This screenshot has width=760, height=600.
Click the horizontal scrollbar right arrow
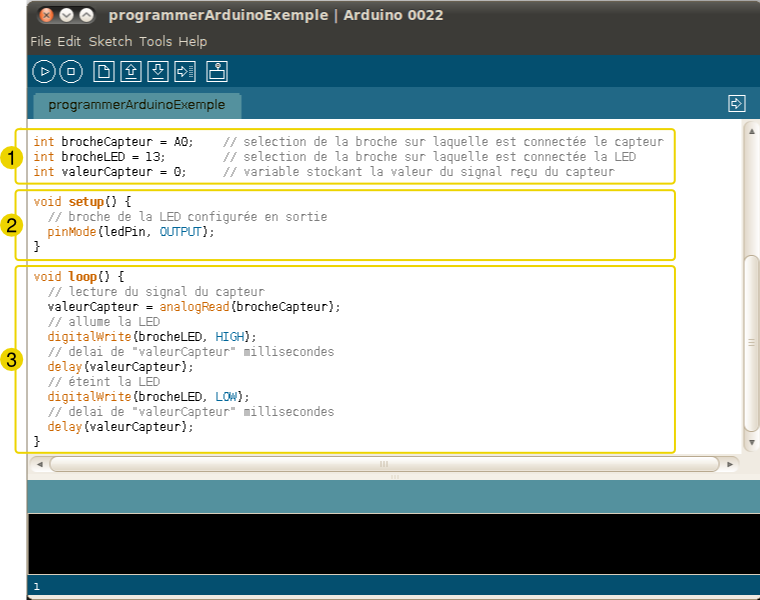[730, 464]
